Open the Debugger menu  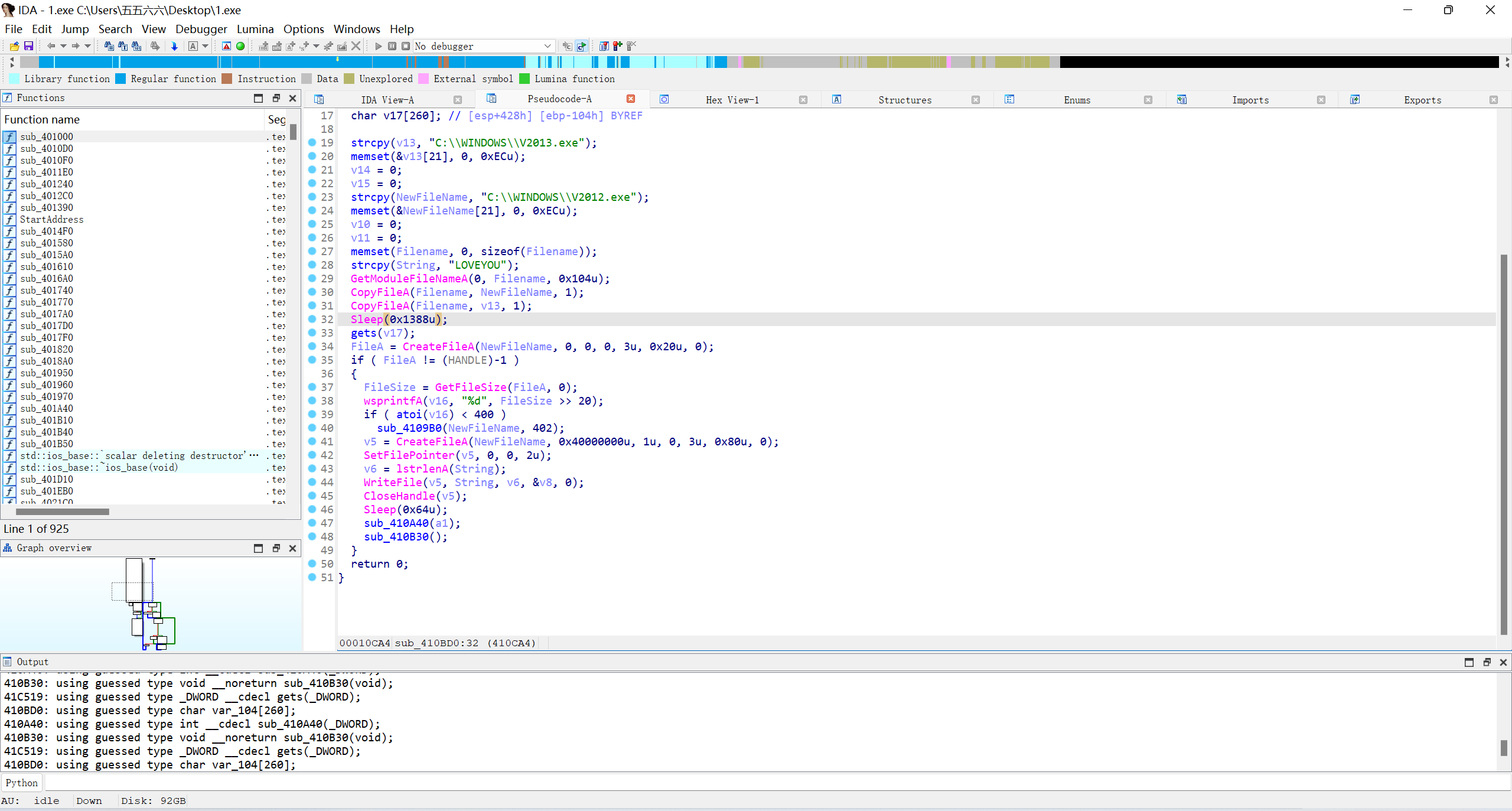pyautogui.click(x=201, y=29)
